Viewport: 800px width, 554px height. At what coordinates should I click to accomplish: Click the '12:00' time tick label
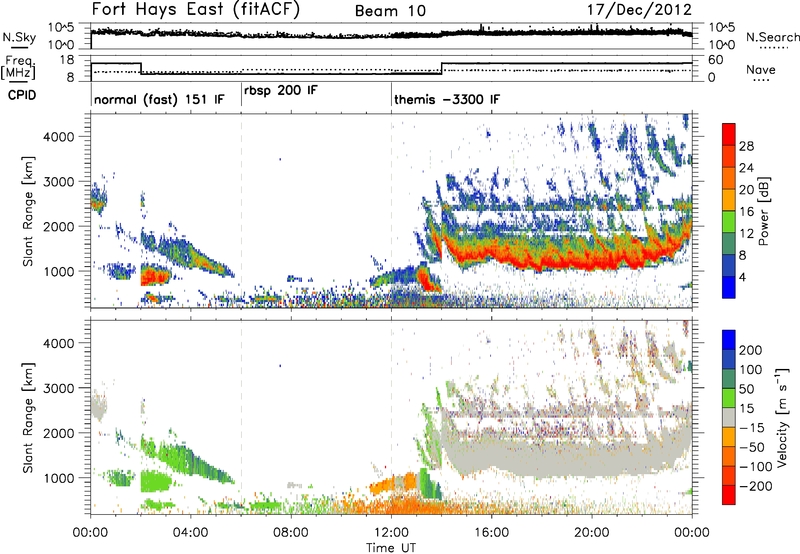click(x=391, y=533)
